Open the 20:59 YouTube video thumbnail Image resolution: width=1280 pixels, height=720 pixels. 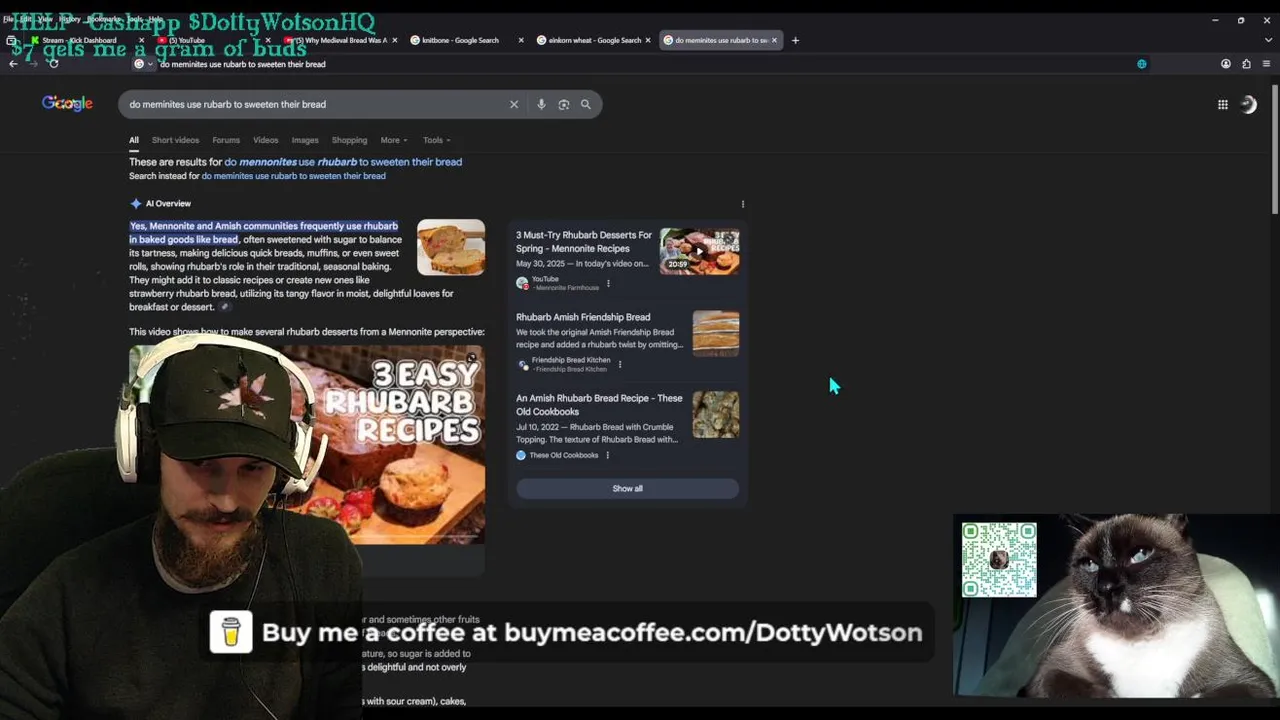tap(699, 252)
